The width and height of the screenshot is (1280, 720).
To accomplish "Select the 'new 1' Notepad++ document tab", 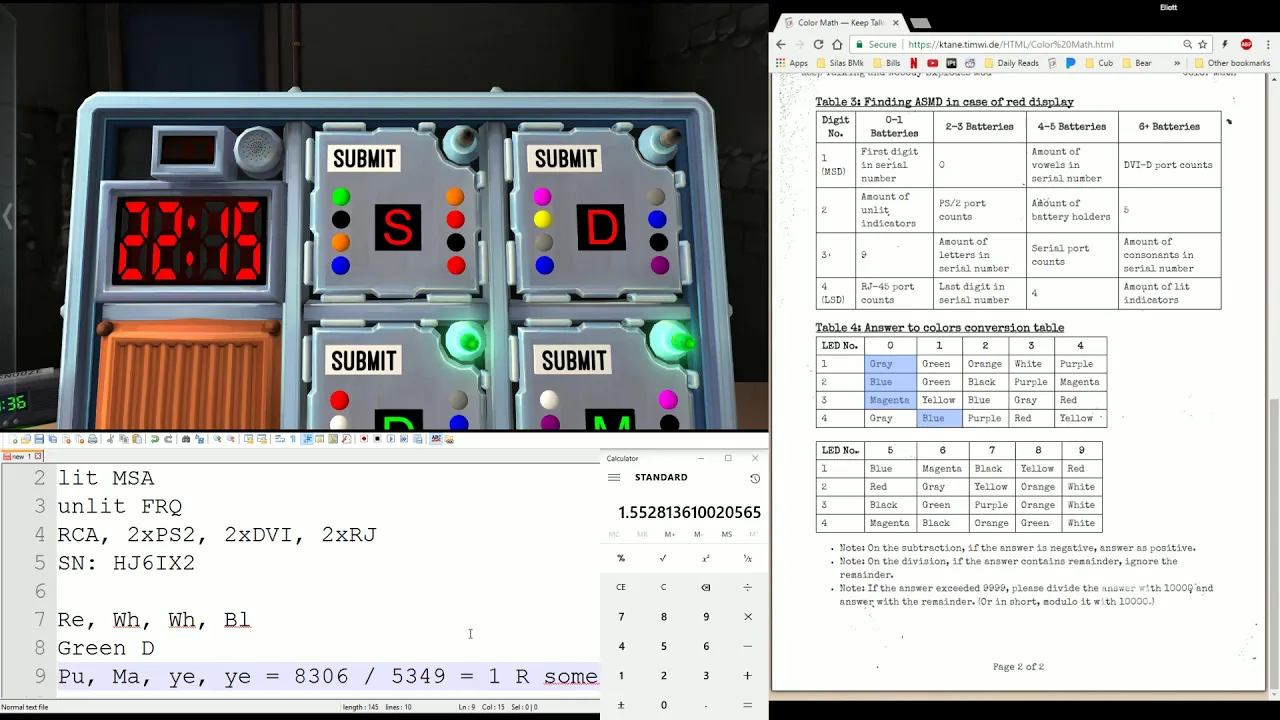I will pyautogui.click(x=22, y=456).
